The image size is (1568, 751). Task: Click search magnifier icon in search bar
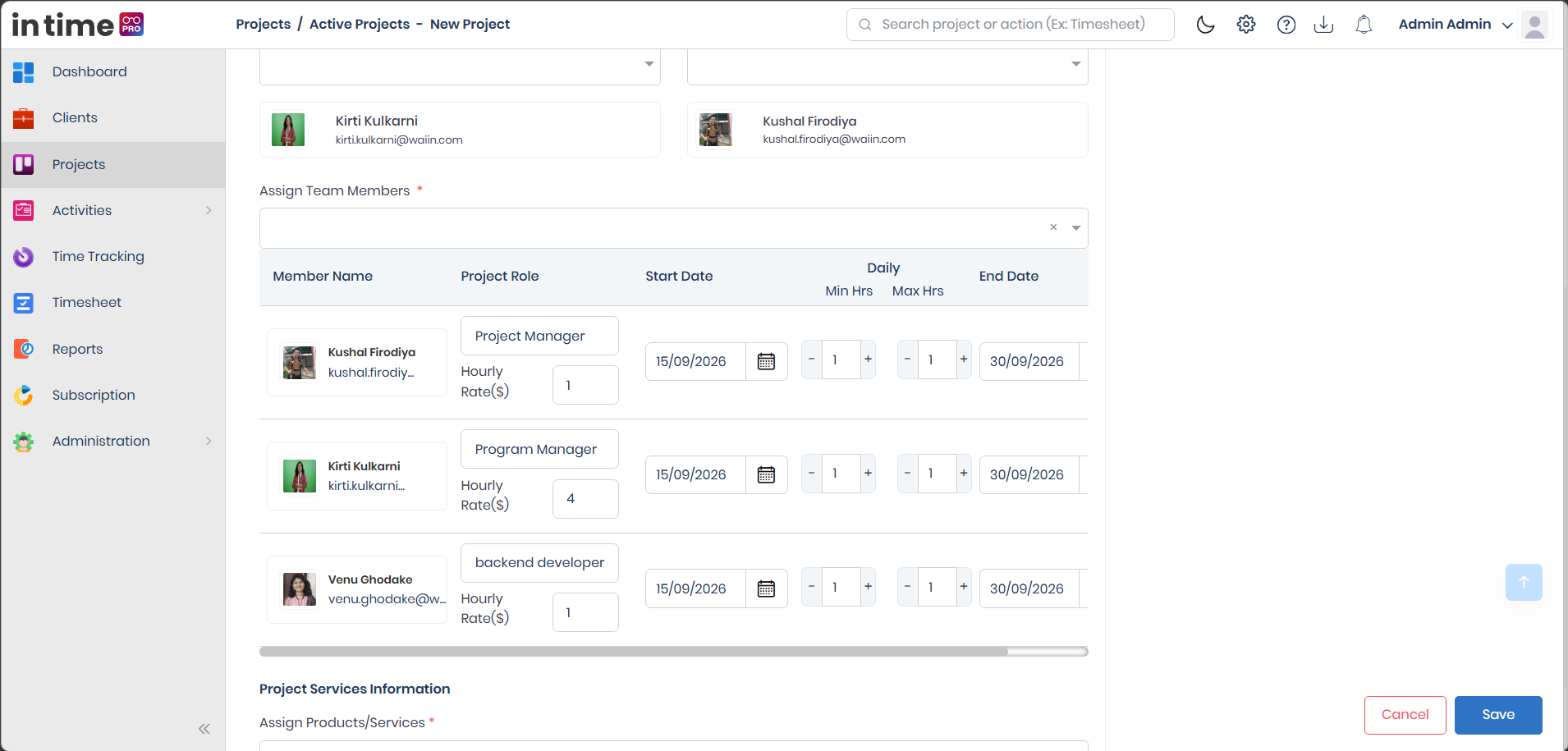point(865,25)
